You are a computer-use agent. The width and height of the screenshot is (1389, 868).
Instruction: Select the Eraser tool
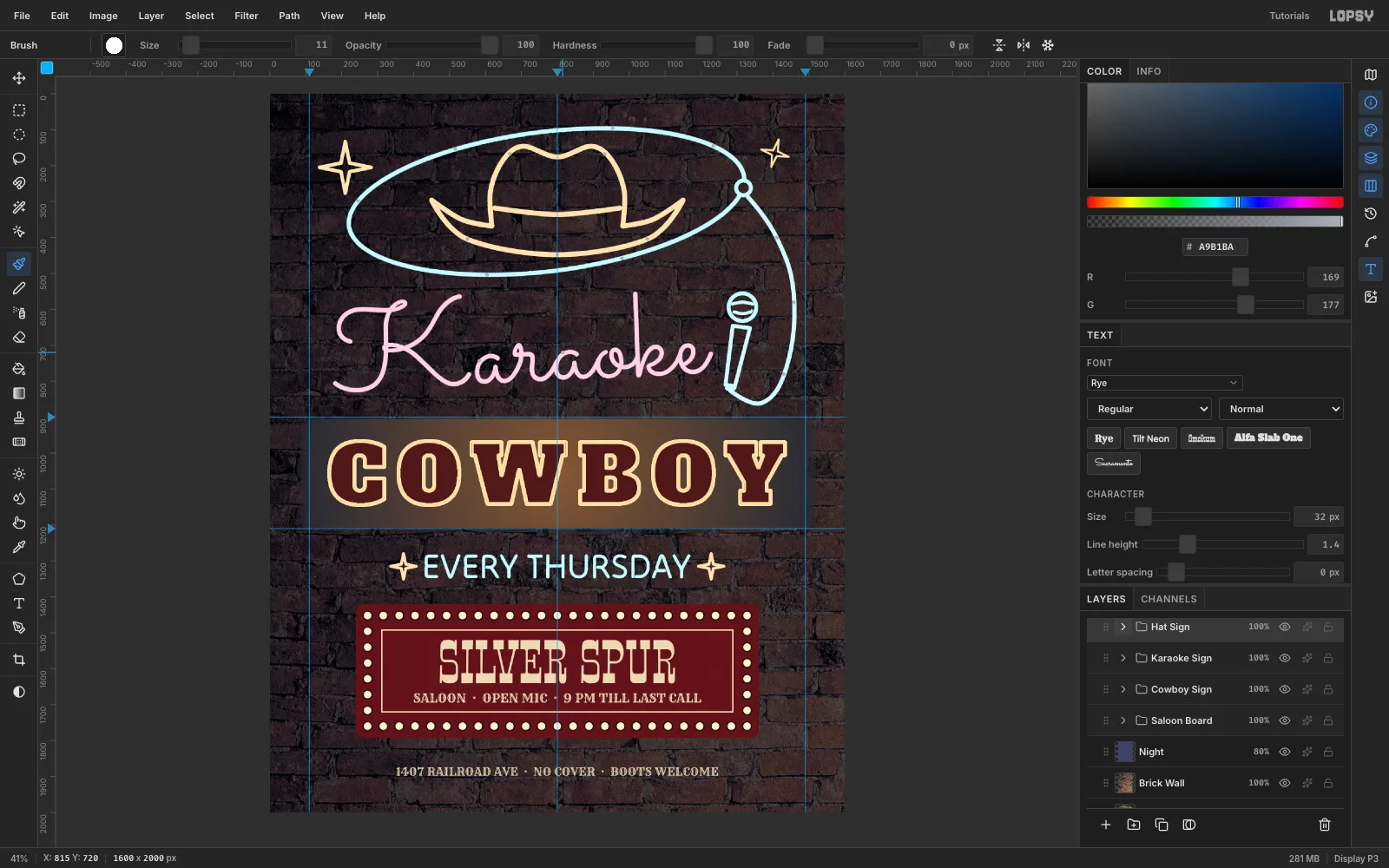pos(19,337)
